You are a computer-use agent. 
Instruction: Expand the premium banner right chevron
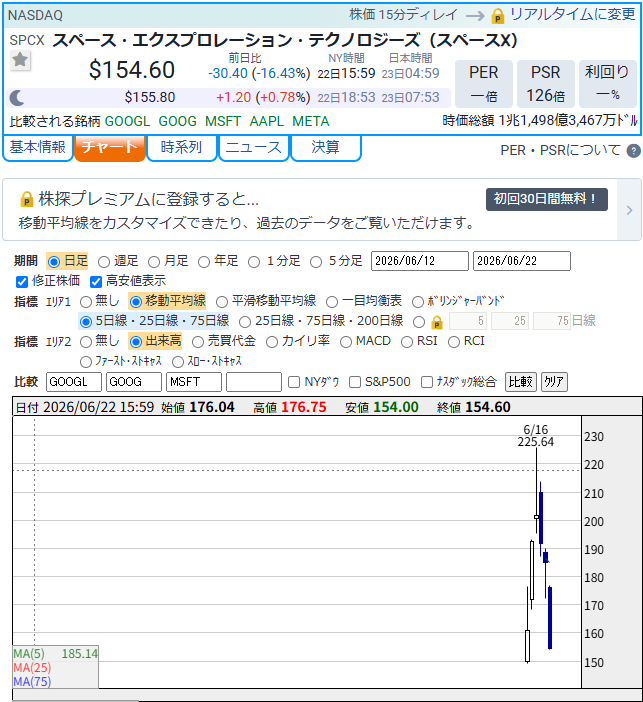tap(629, 210)
